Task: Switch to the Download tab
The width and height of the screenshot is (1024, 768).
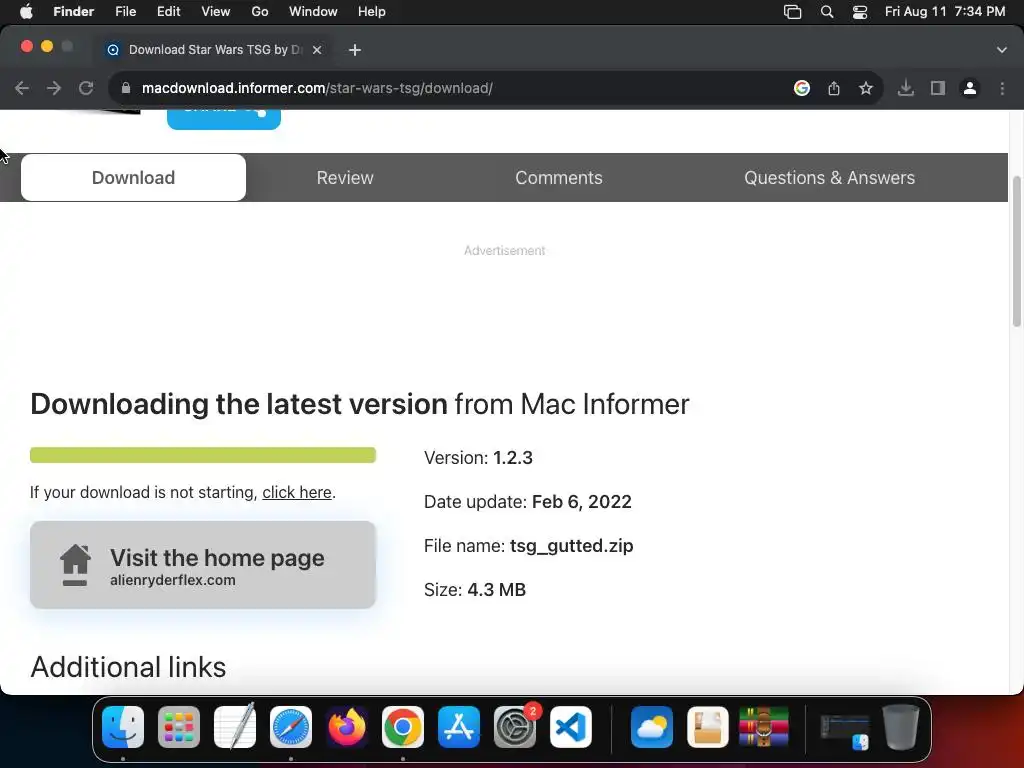Action: tap(133, 178)
